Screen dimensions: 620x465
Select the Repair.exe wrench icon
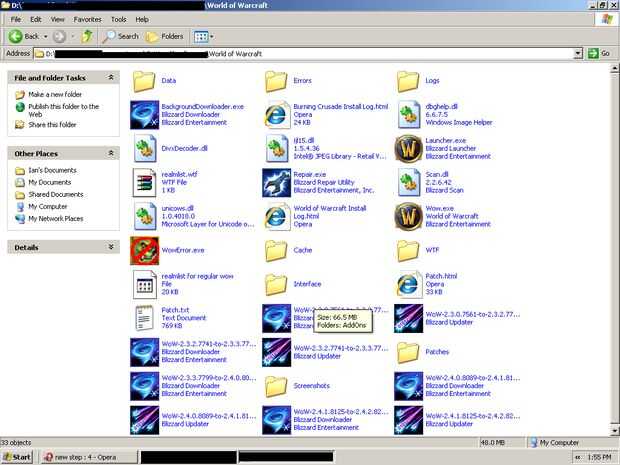pyautogui.click(x=276, y=182)
